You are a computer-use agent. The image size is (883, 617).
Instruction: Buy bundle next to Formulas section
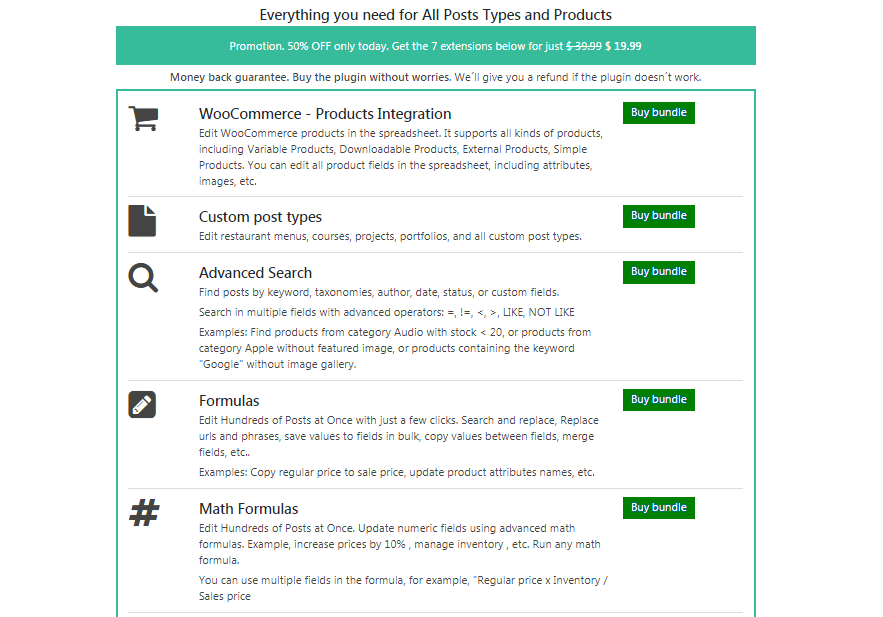pyautogui.click(x=659, y=400)
